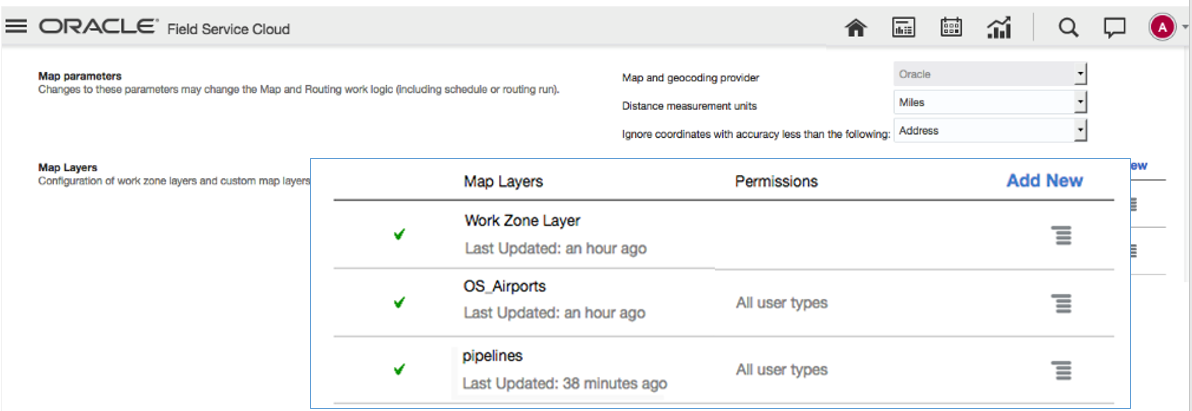Toggle the OS_Airports layer green checkmark
Image resolution: width=1192 pixels, height=411 pixels.
point(399,302)
